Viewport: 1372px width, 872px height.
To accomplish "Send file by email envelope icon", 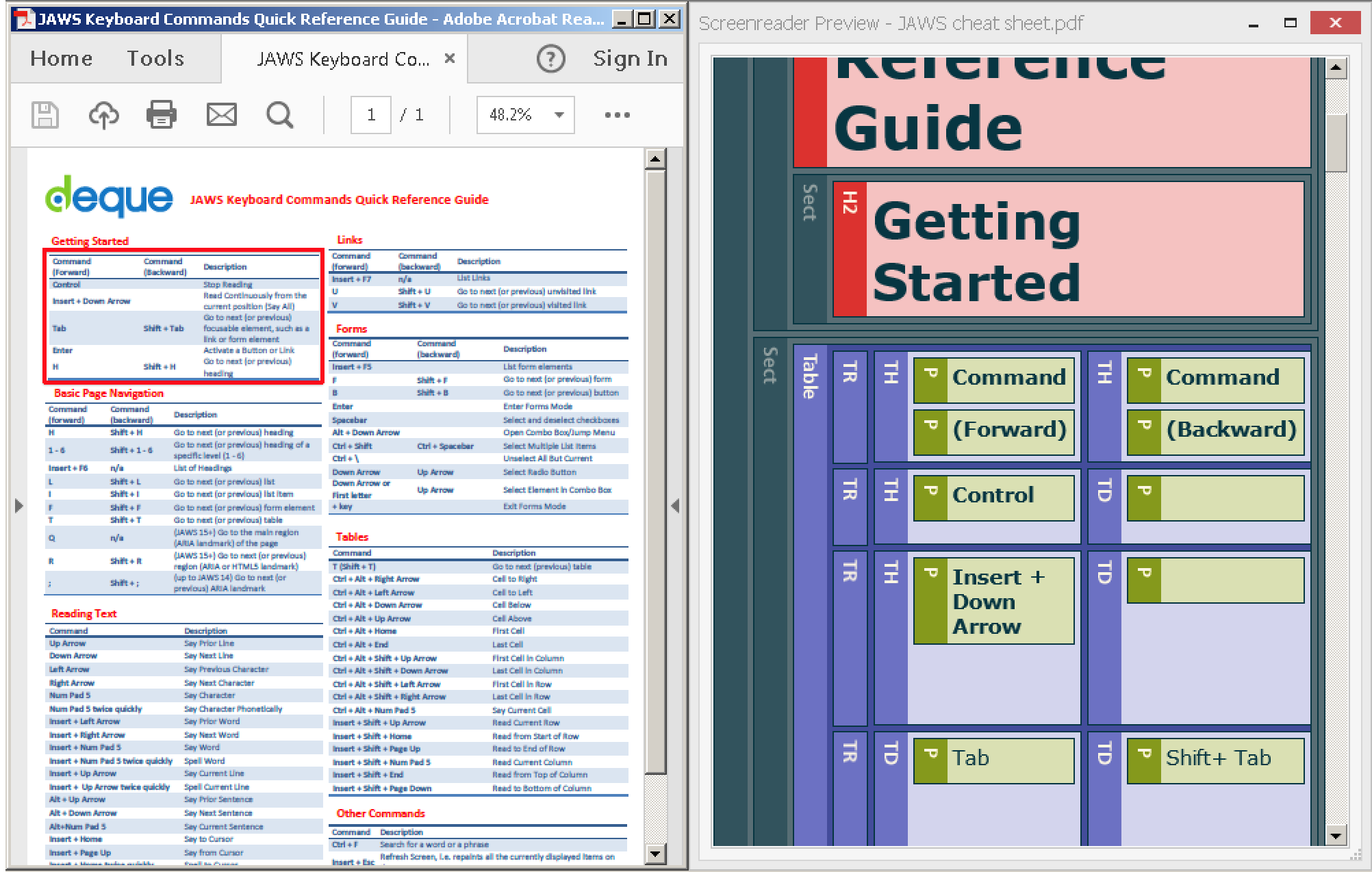I will (x=221, y=115).
